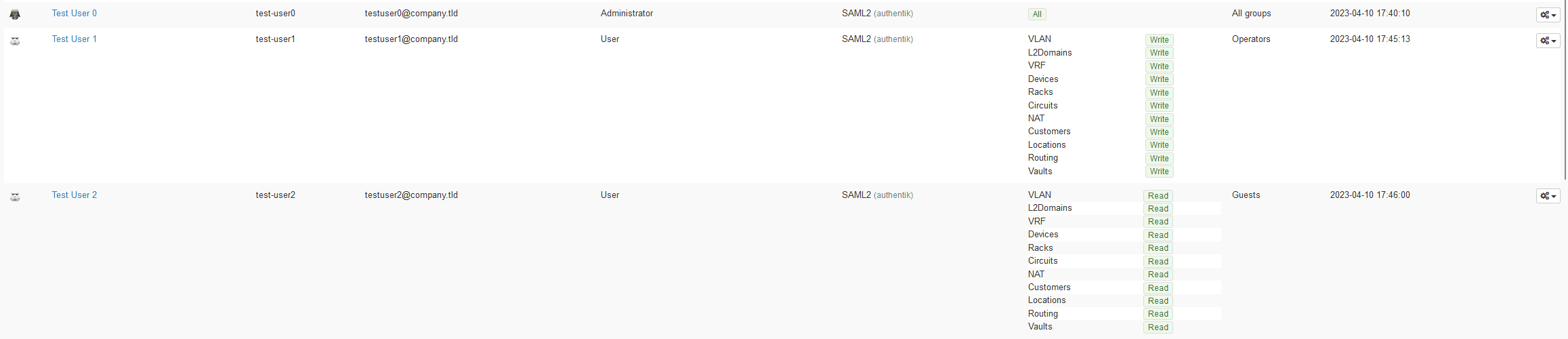
Task: Open actions gear menu for Test User 0
Action: coord(1548,15)
